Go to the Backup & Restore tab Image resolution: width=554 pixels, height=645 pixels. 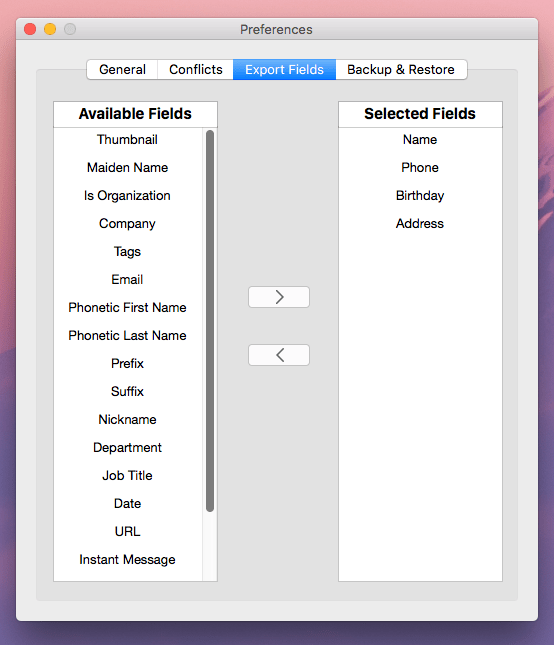pos(401,70)
